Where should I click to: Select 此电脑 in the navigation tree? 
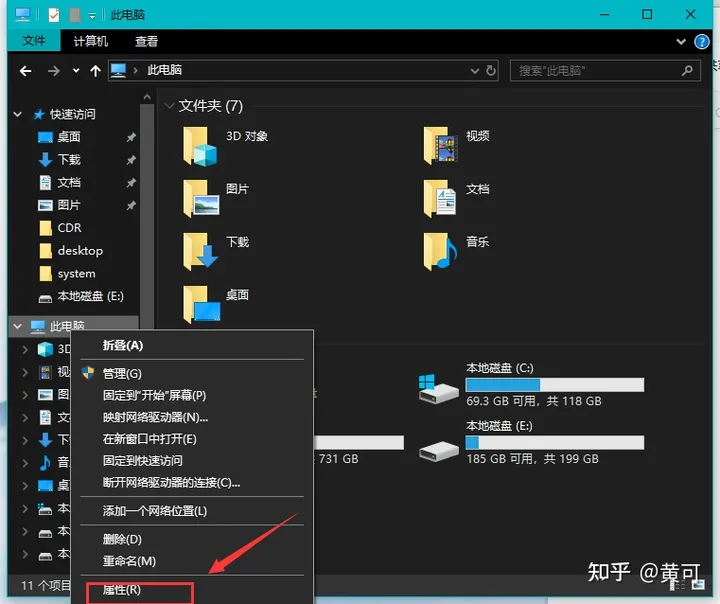coord(67,326)
